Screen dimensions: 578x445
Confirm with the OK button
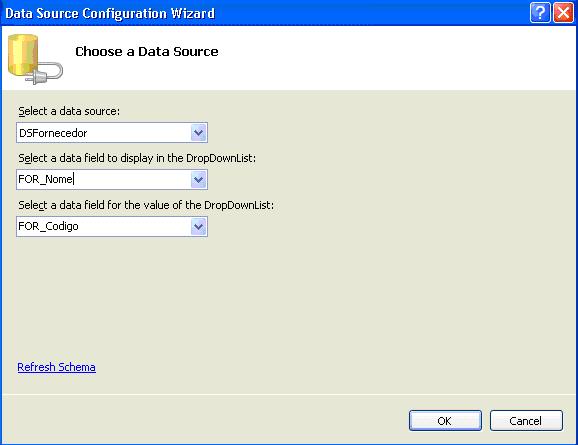445,421
